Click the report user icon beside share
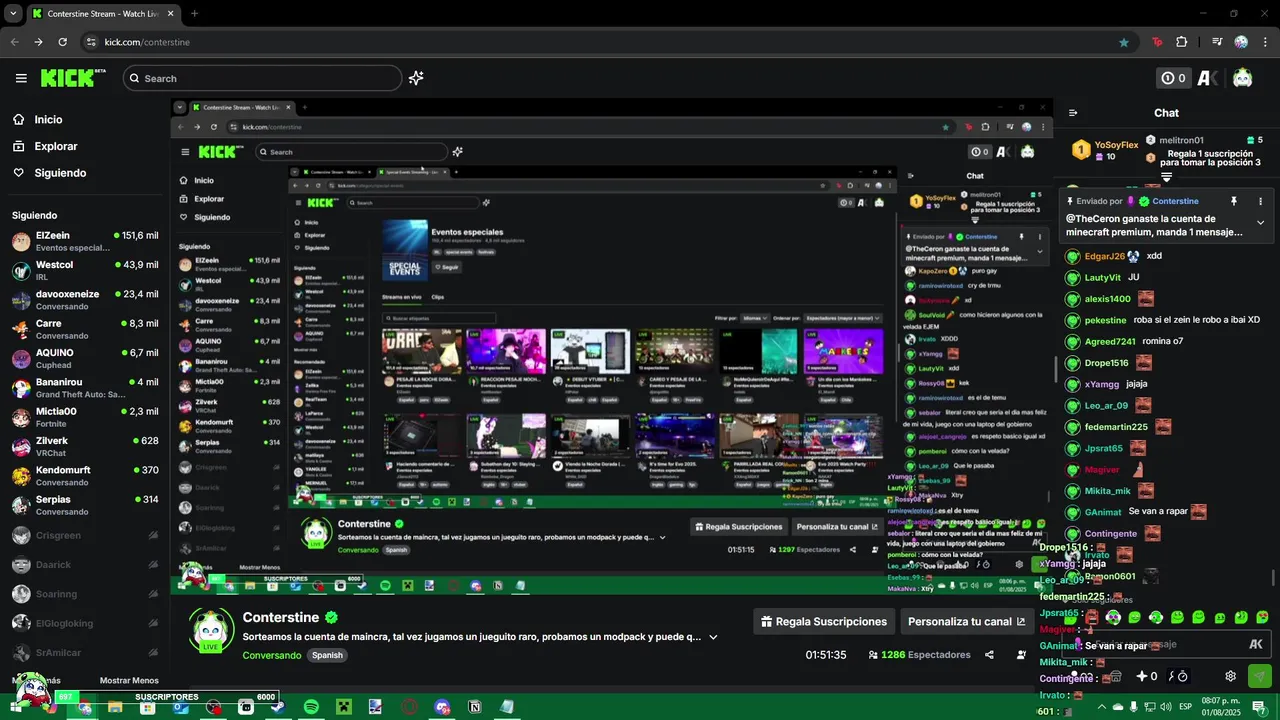Viewport: 1280px width, 720px height. coord(1021,655)
